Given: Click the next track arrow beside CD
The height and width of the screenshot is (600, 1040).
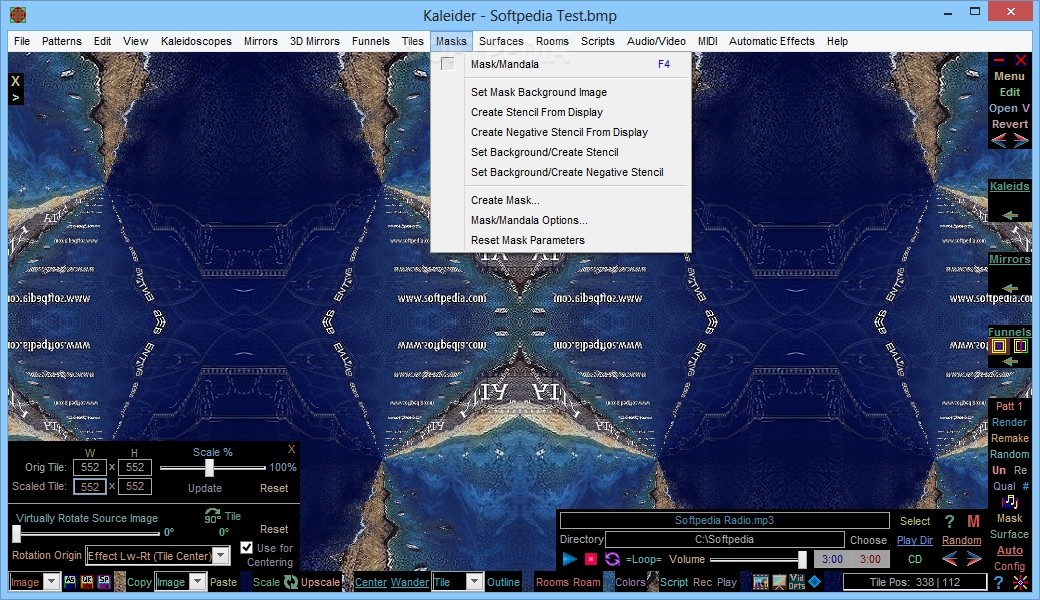Looking at the screenshot, I should click(974, 559).
